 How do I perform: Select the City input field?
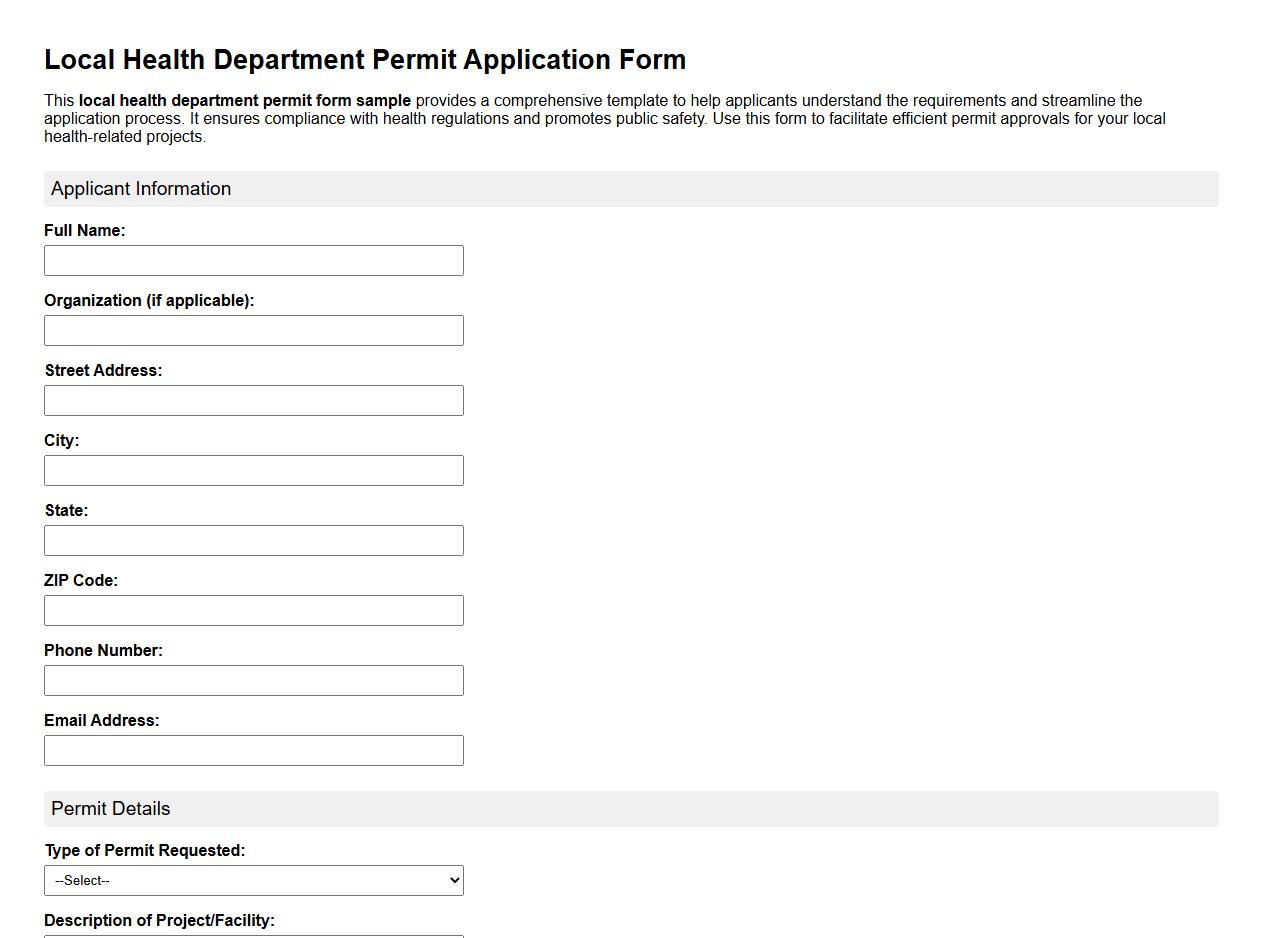253,470
